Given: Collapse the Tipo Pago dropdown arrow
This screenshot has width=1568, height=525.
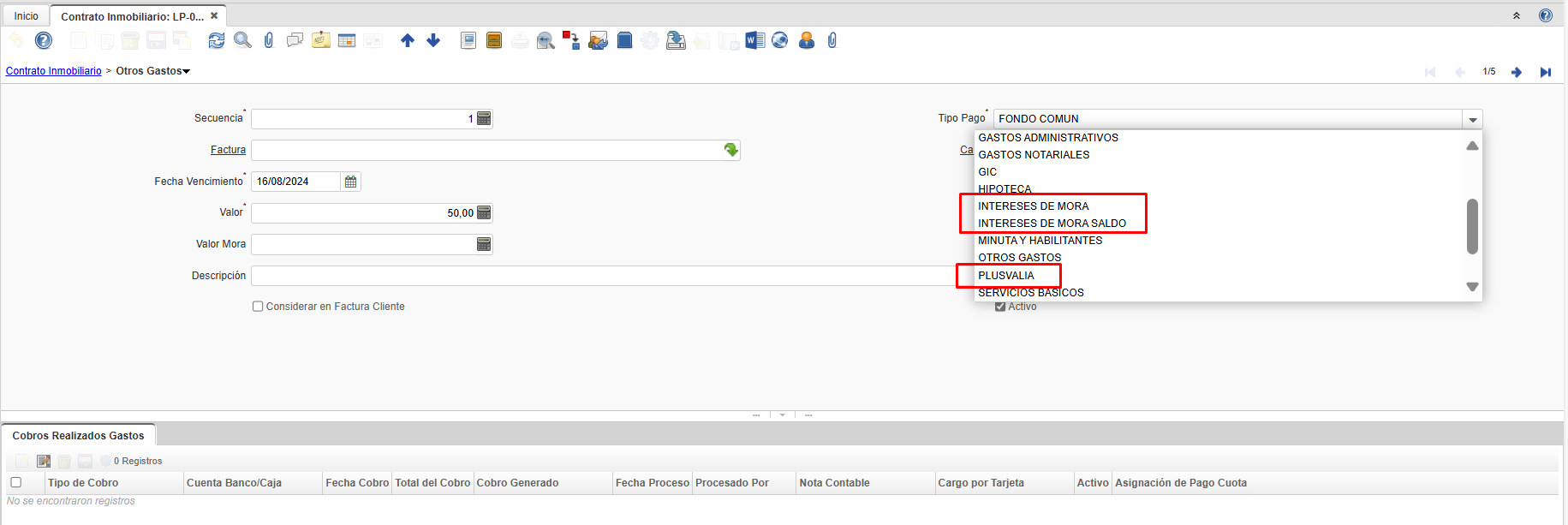Looking at the screenshot, I should [1472, 120].
